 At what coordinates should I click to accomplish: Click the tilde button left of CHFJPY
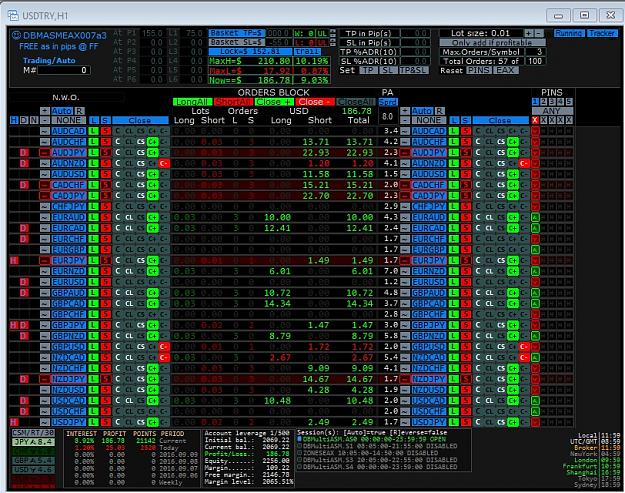coord(45,206)
